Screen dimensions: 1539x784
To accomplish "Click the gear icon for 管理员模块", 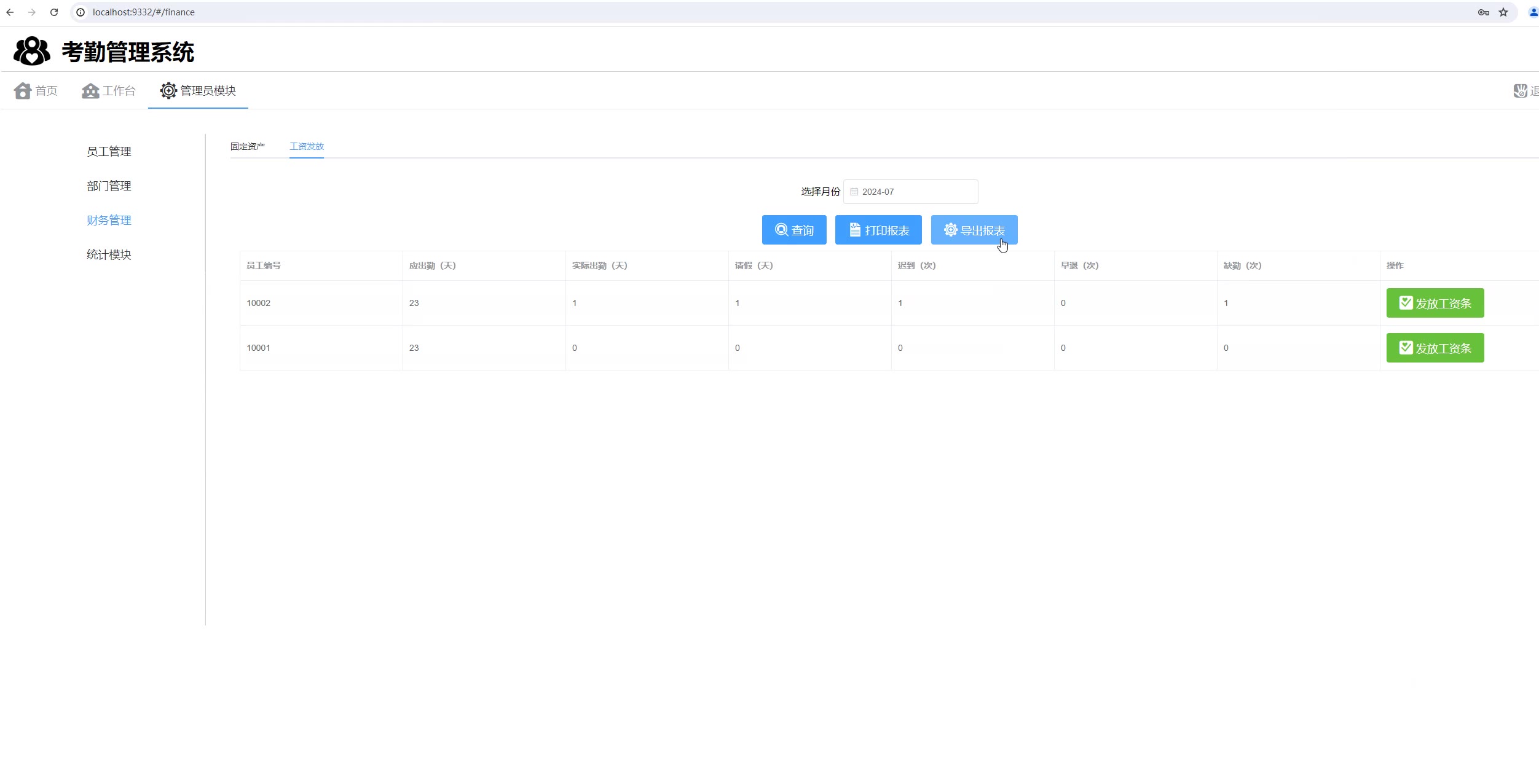I will 168,91.
